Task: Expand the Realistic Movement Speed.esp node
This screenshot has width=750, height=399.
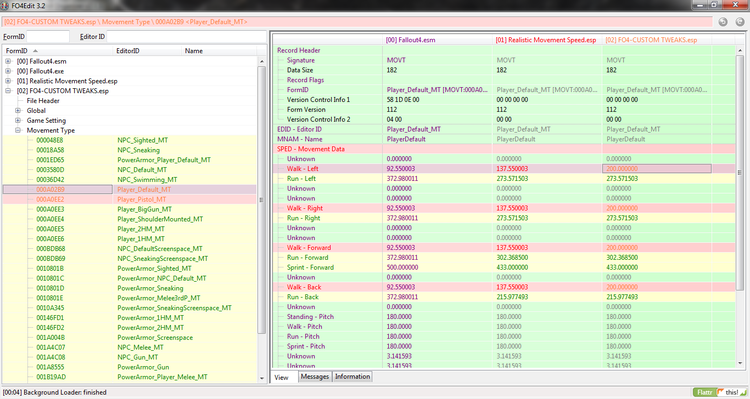Action: pyautogui.click(x=8, y=81)
